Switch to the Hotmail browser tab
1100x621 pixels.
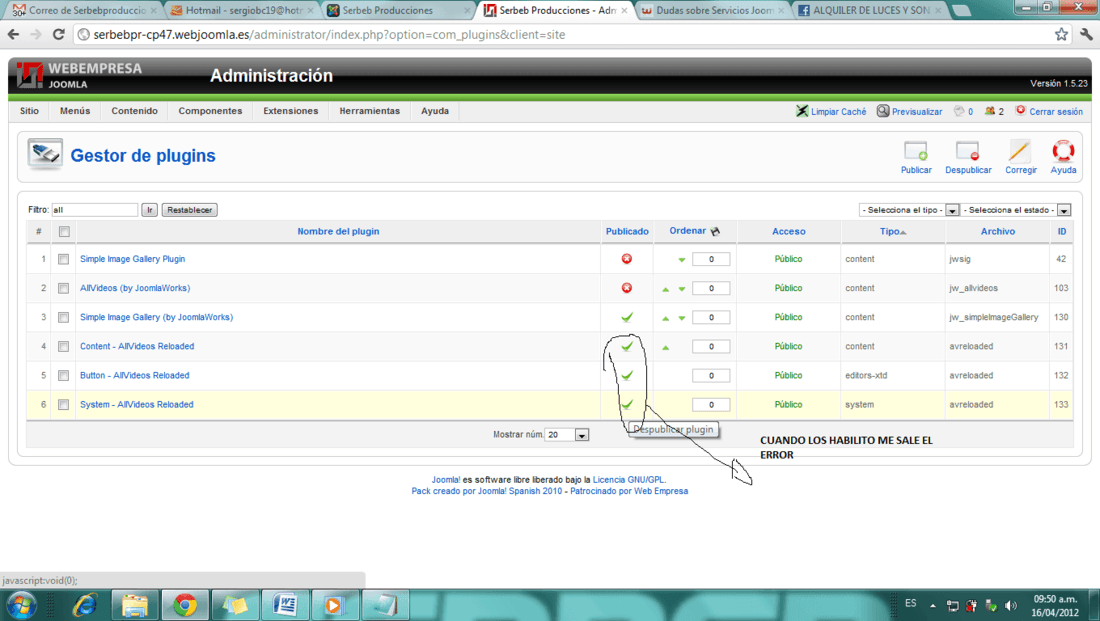[241, 11]
